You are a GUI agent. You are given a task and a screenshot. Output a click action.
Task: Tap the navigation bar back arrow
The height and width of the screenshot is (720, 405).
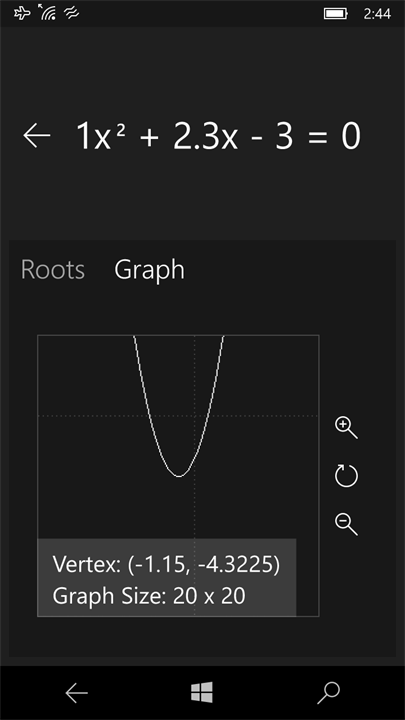click(76, 693)
